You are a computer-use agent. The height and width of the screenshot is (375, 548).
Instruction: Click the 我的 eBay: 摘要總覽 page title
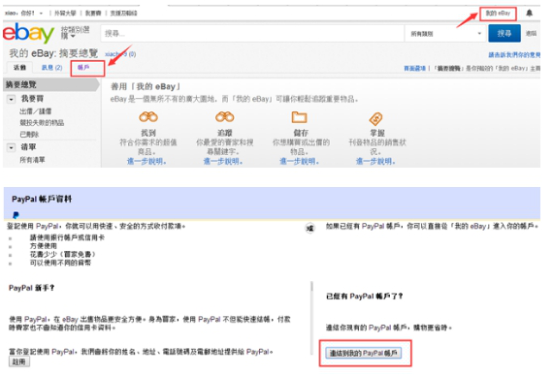coord(53,53)
